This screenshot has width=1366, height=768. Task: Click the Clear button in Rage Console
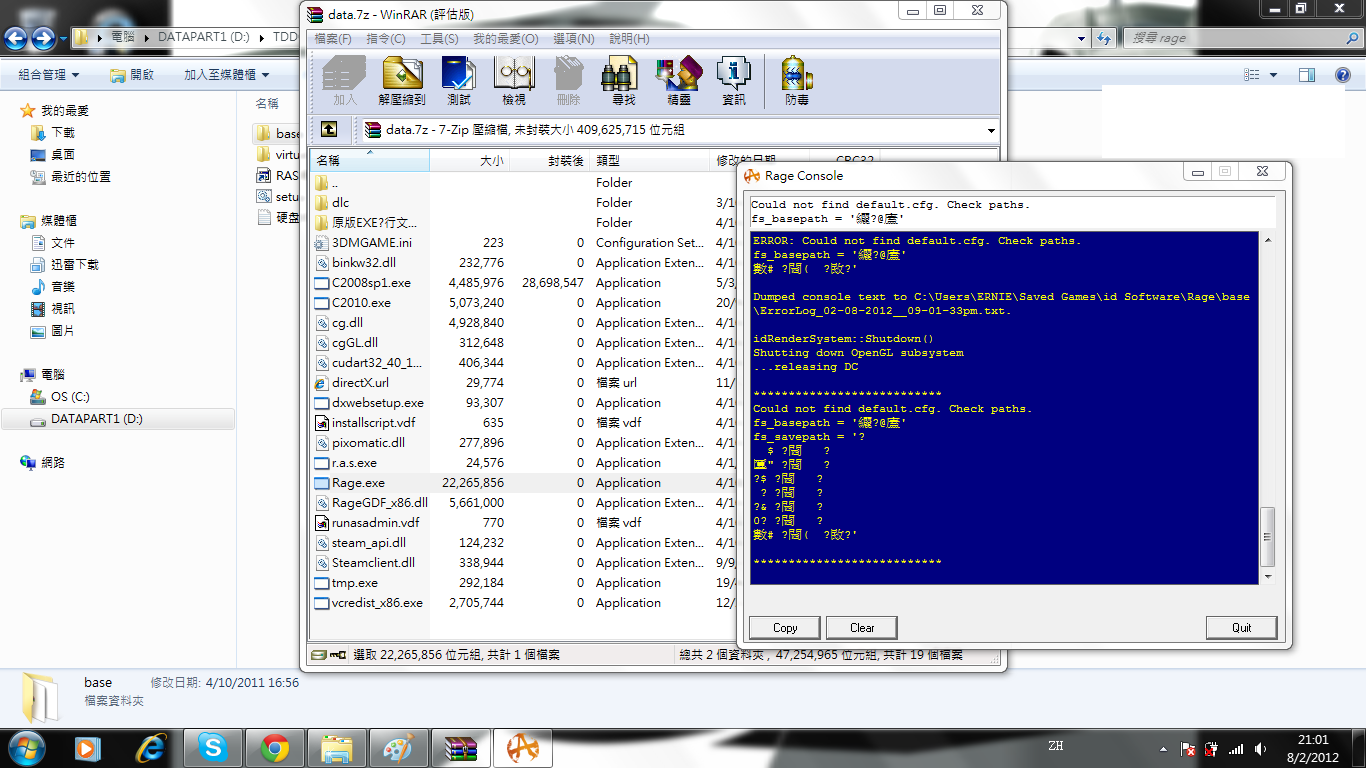pyautogui.click(x=862, y=627)
